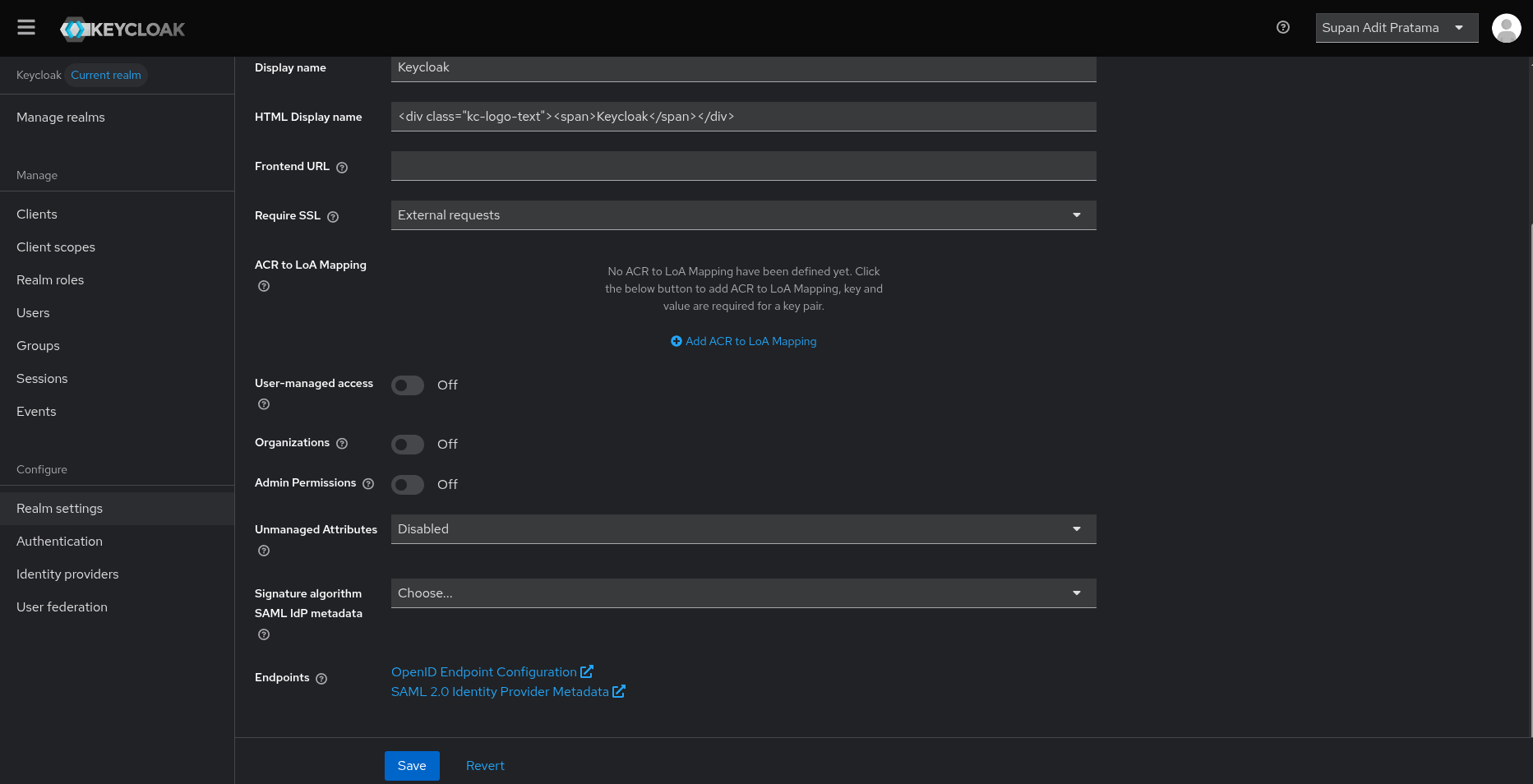
Task: Show help for Unmanaged Attributes
Action: 264,551
